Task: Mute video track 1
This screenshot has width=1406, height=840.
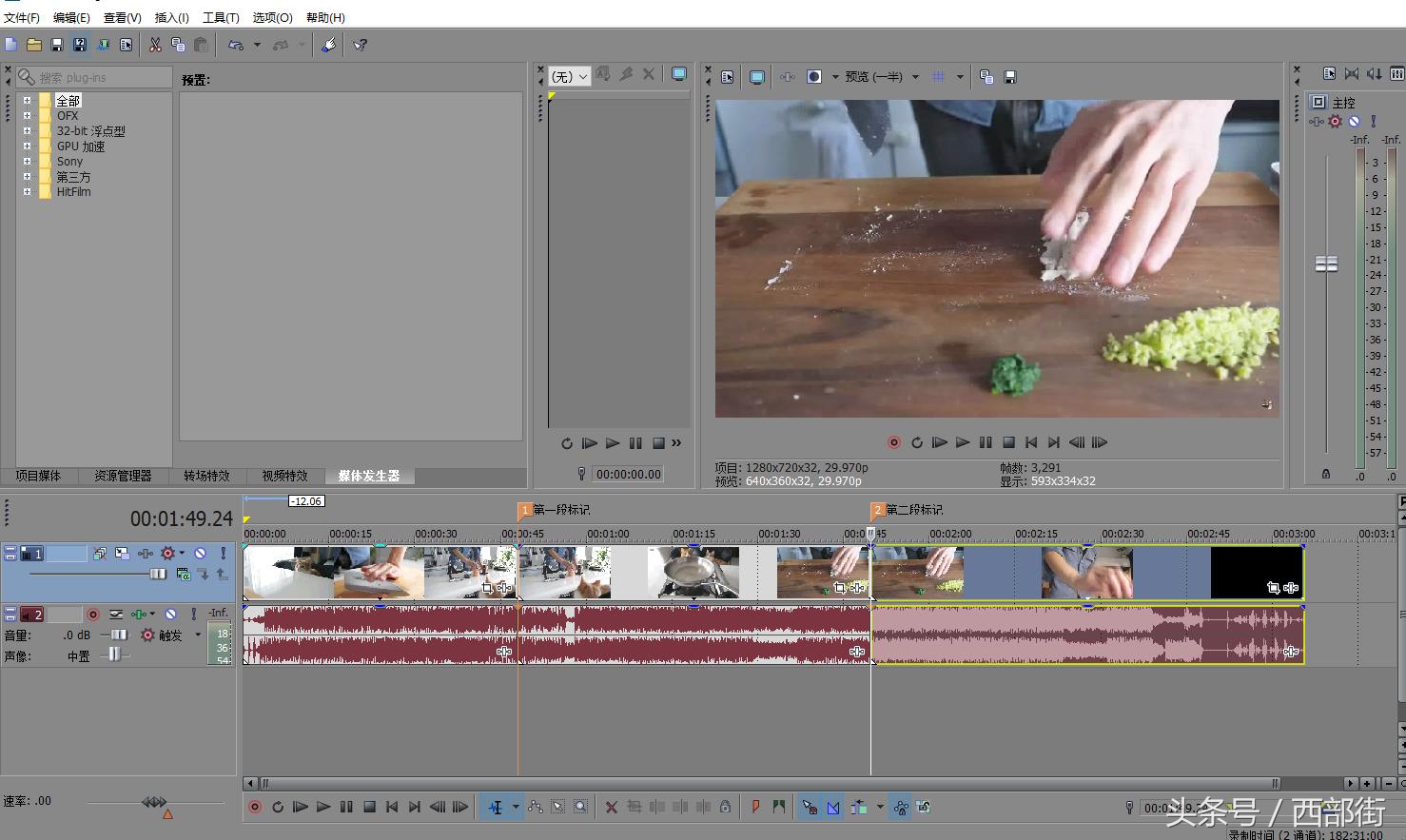Action: pos(201,553)
